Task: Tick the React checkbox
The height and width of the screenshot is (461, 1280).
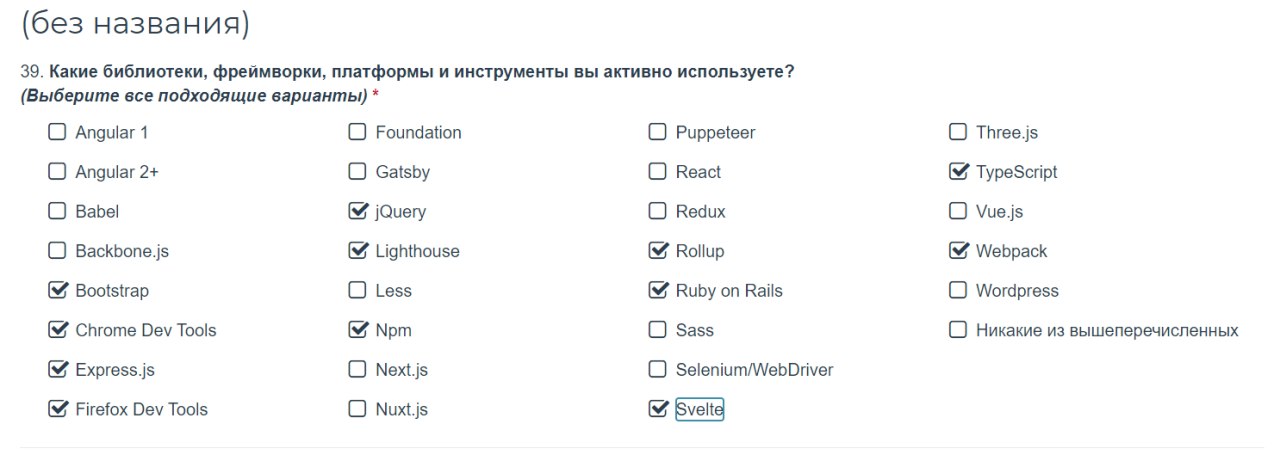Action: tap(657, 172)
